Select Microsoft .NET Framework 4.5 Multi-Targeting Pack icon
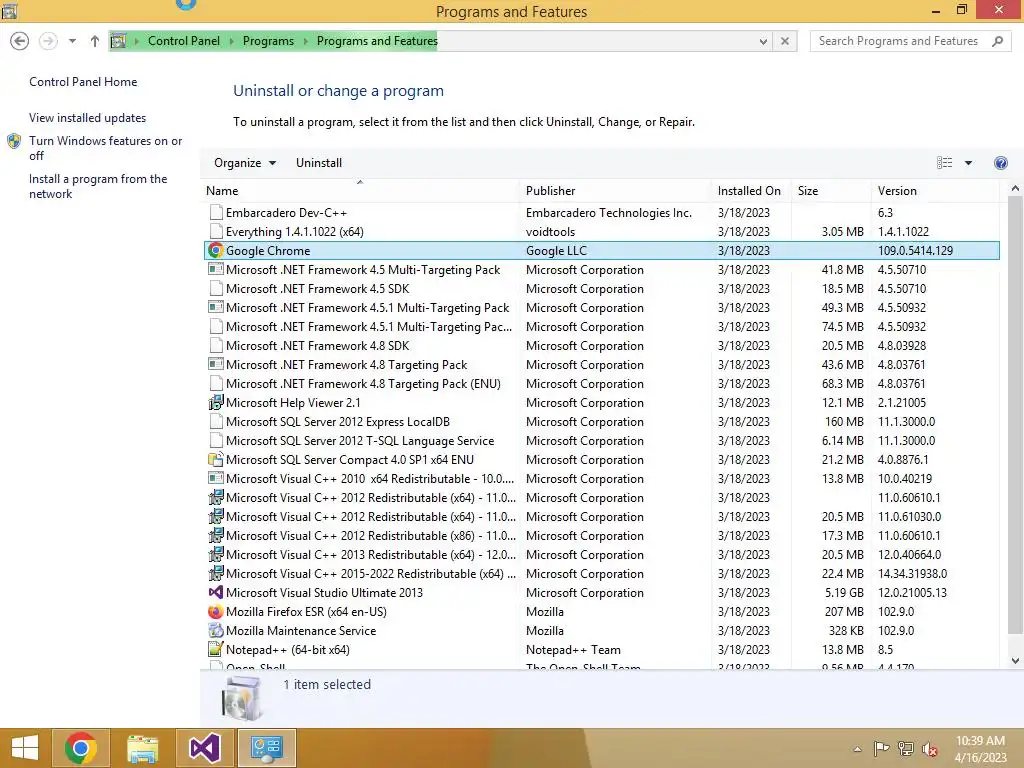The width and height of the screenshot is (1024, 768). point(216,270)
